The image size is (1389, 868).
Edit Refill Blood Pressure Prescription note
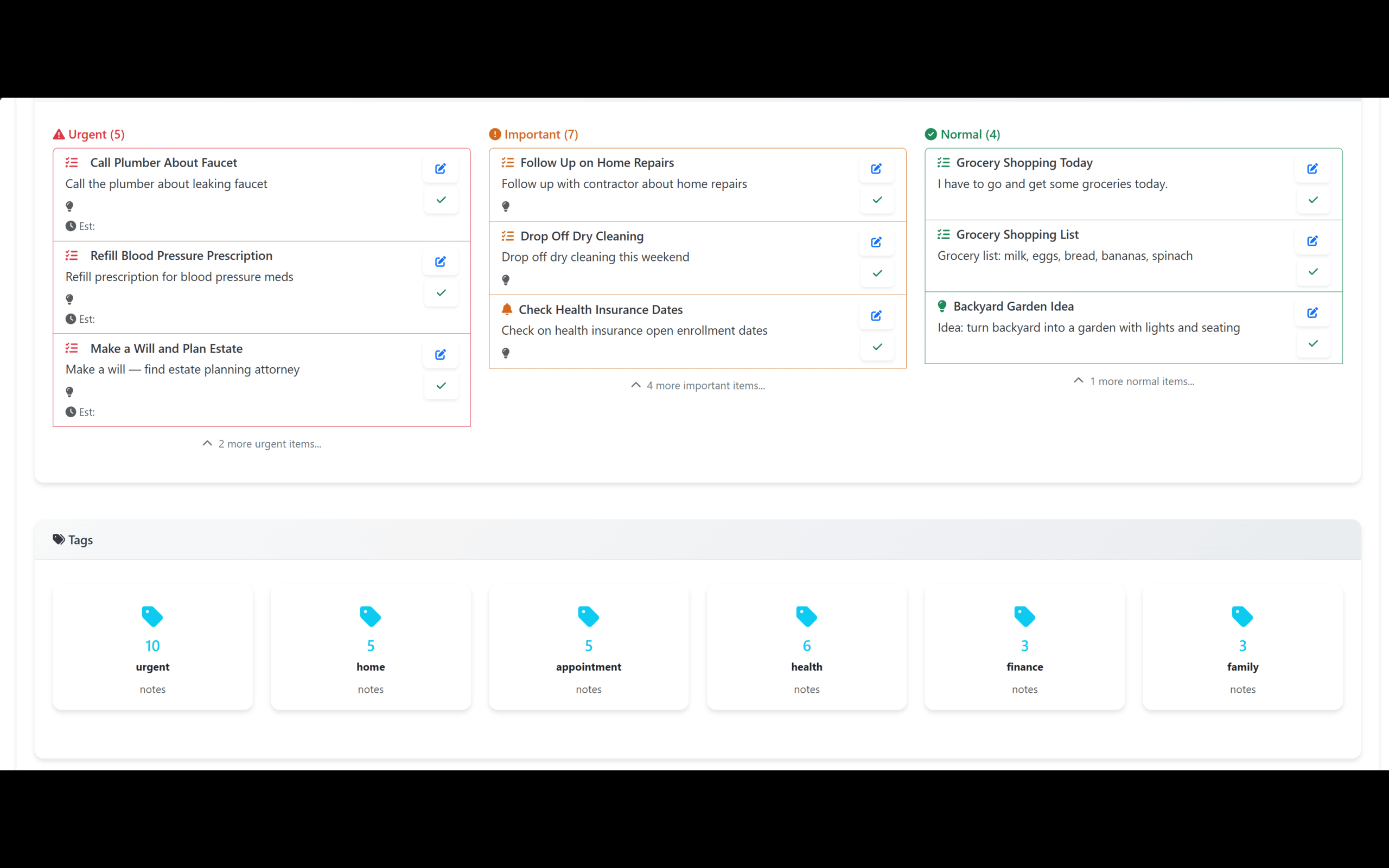tap(440, 262)
